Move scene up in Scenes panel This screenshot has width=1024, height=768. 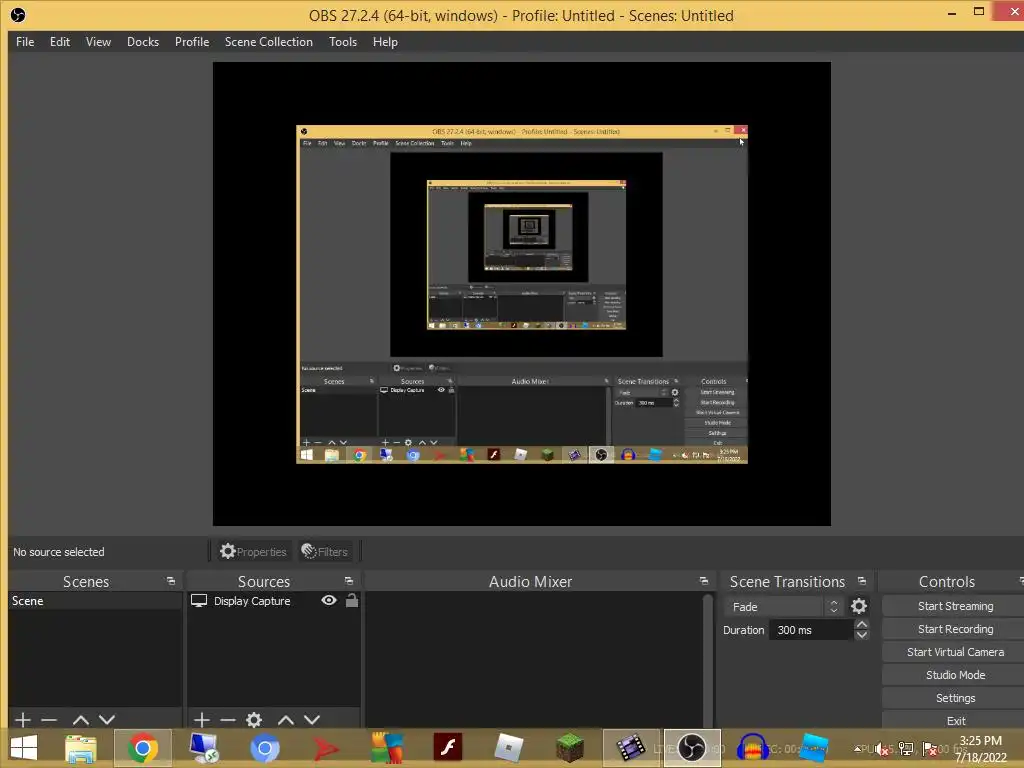coord(80,720)
